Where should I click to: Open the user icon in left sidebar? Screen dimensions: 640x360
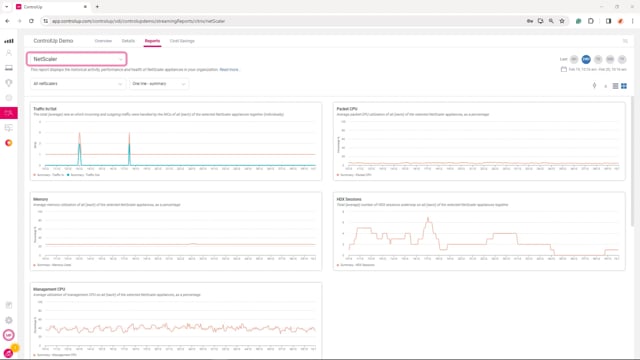[9, 53]
